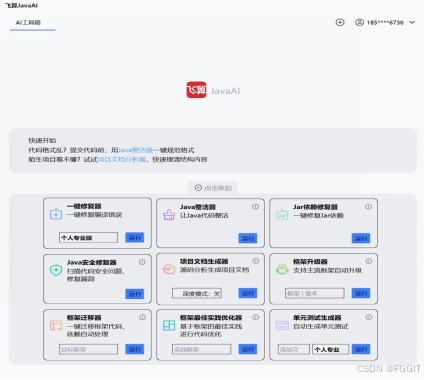This screenshot has height=380, width=424.
Task: Show info for 项目文档生成器
Action: click(x=256, y=261)
